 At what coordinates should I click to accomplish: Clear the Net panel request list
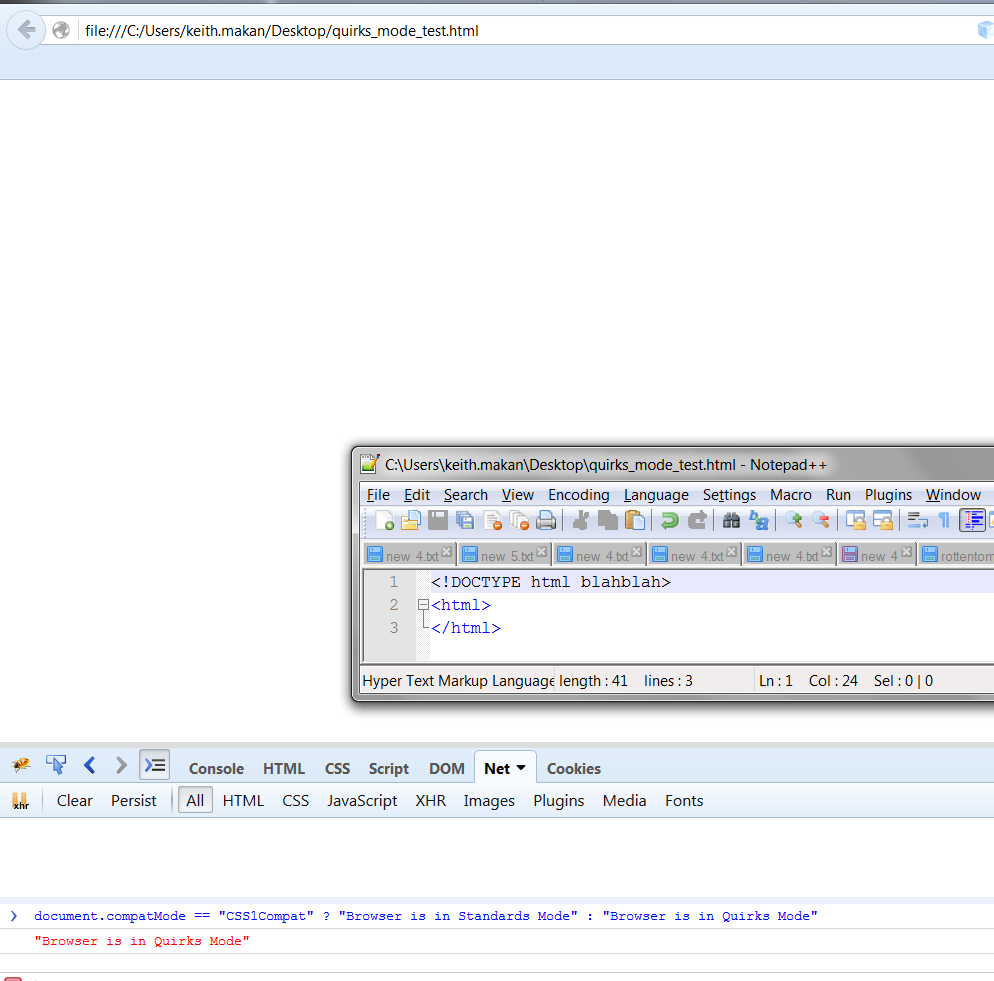75,801
